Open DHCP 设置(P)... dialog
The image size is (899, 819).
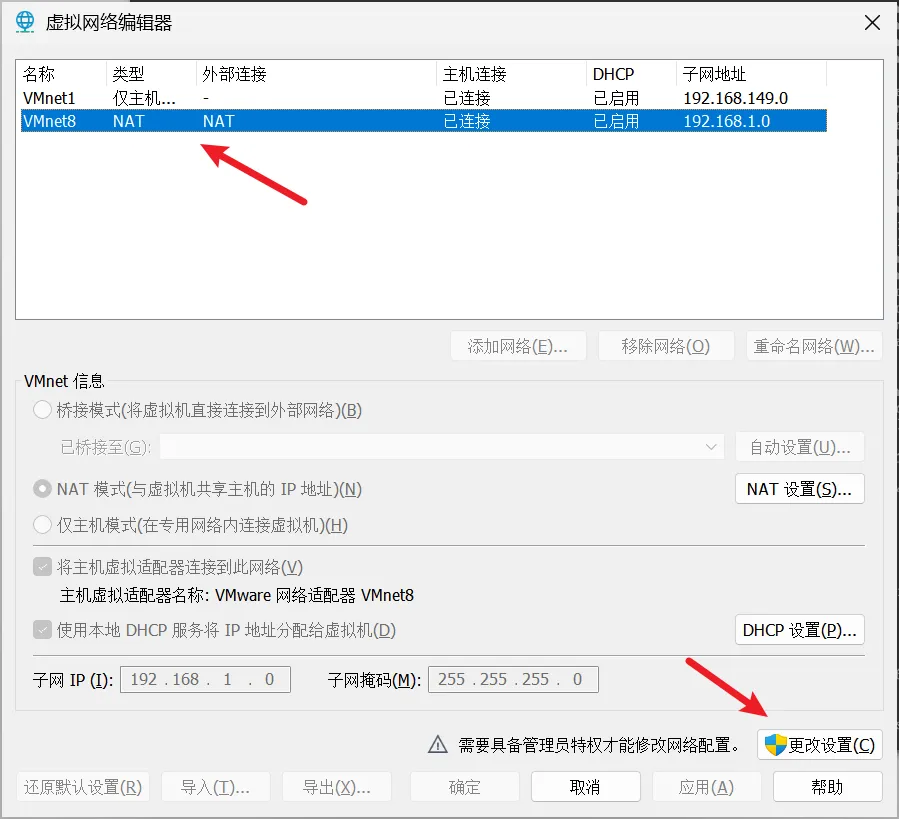(800, 630)
